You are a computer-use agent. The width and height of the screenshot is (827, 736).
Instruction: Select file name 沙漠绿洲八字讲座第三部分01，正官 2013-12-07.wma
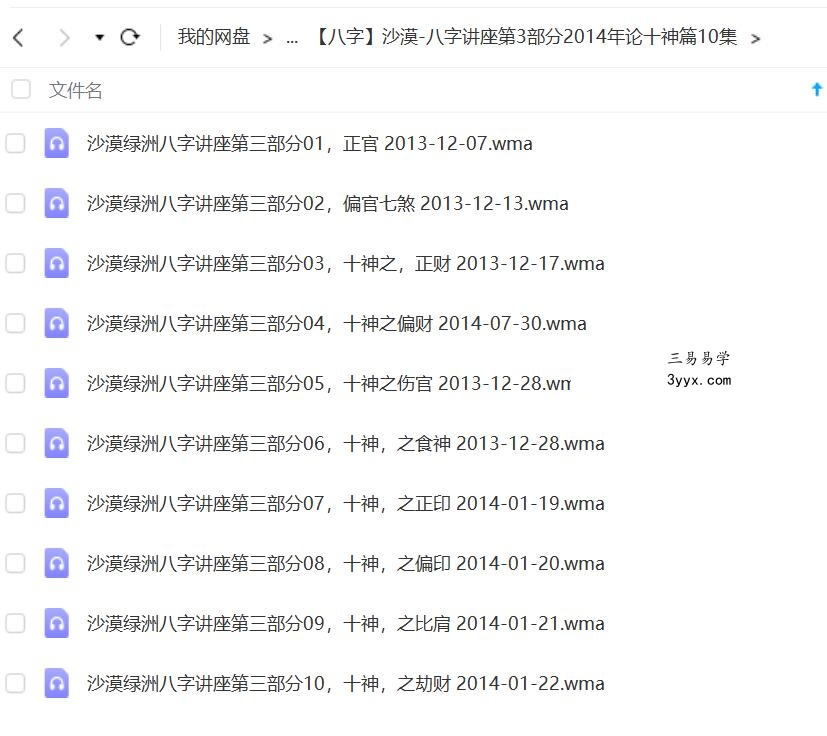pyautogui.click(x=310, y=144)
